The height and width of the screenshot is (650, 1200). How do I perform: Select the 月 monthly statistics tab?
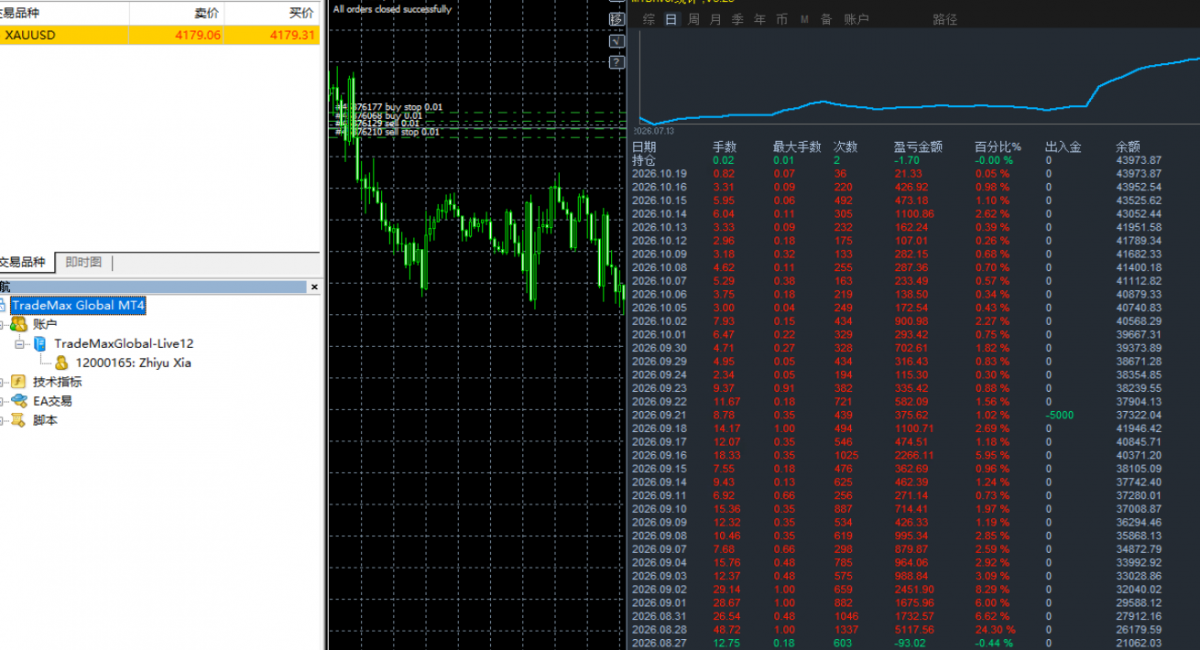pyautogui.click(x=715, y=19)
